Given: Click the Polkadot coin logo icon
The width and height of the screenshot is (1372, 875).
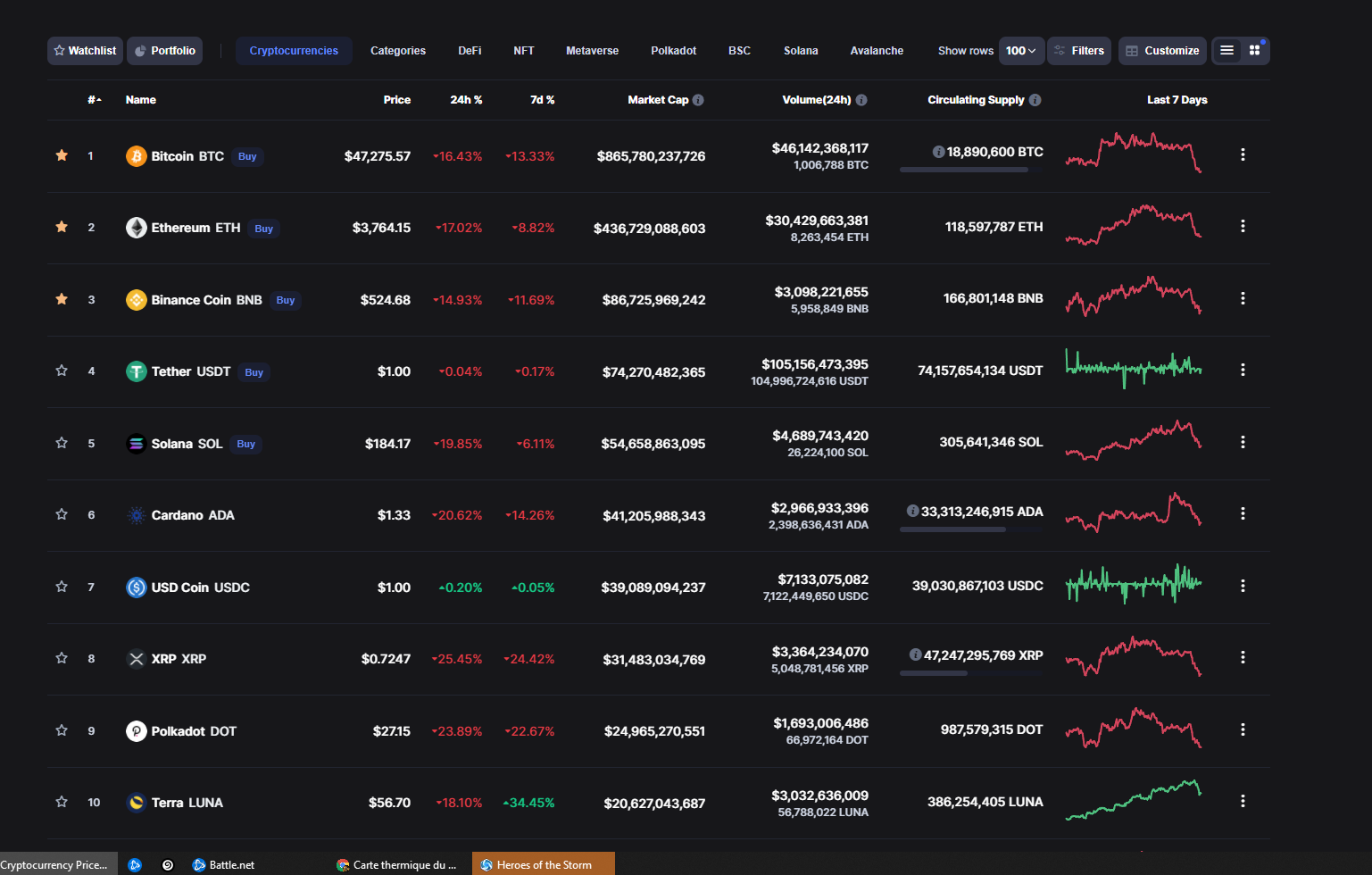Looking at the screenshot, I should pos(137,731).
